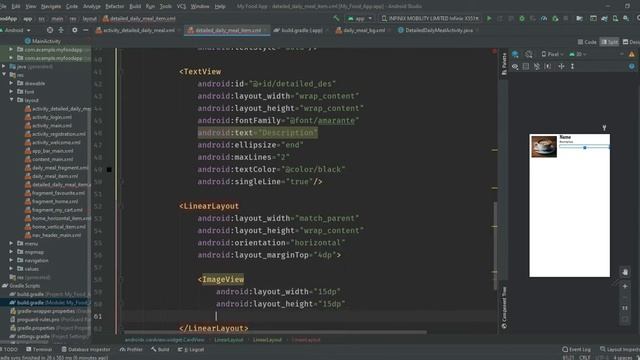Open activity_login.xml in project tree
Screen dimensions: 640x360
pos(51,117)
